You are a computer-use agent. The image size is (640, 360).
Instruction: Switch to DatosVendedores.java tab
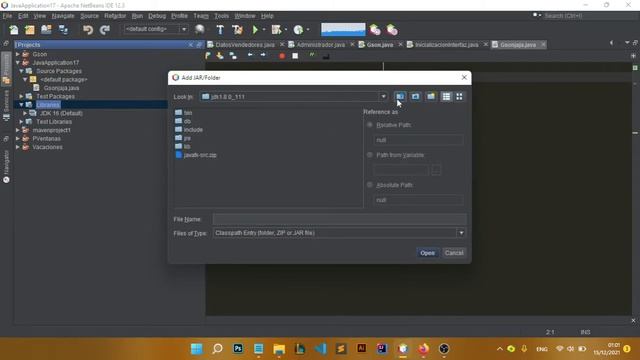(245, 44)
